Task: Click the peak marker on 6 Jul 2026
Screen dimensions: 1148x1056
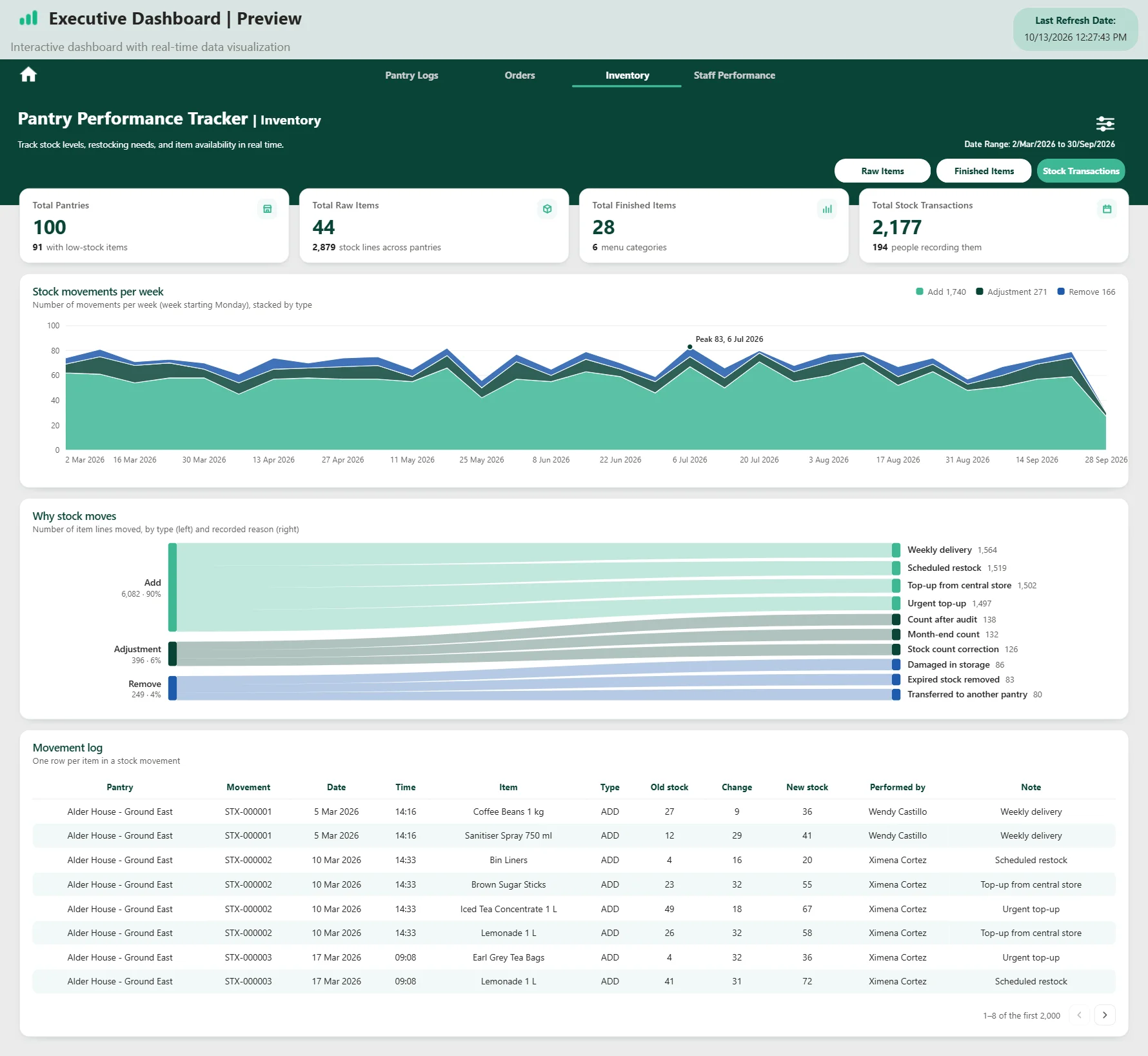Action: click(690, 347)
